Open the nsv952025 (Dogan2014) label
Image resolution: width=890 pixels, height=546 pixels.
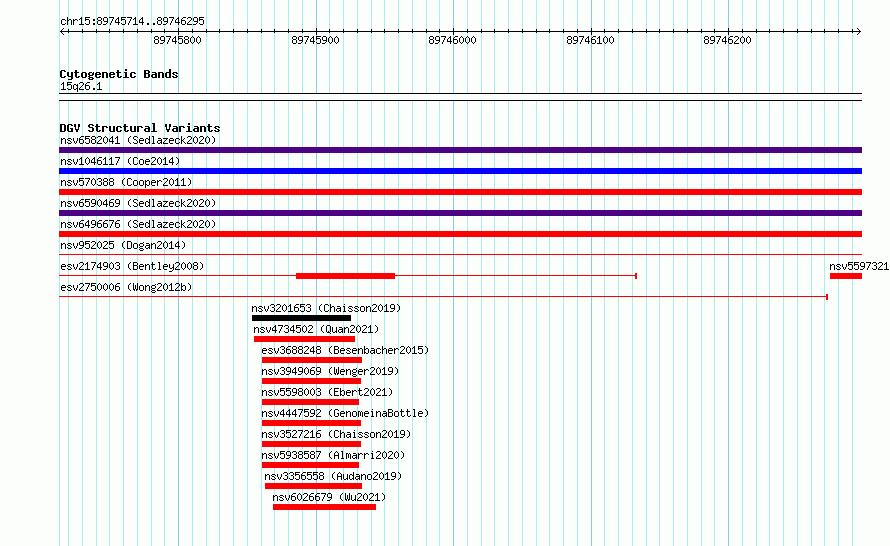pyautogui.click(x=123, y=245)
